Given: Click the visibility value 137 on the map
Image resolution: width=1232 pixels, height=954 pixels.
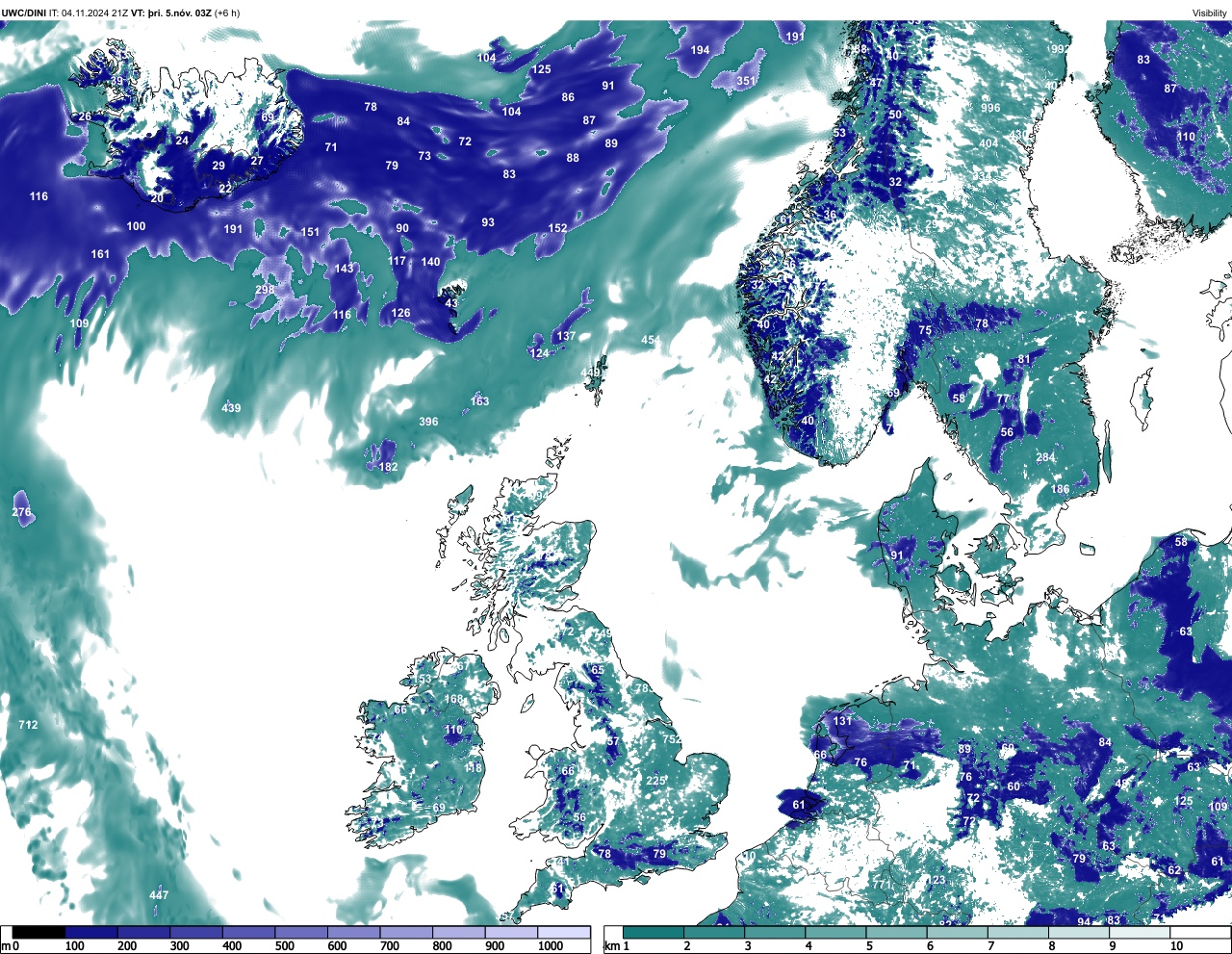Looking at the screenshot, I should 566,336.
